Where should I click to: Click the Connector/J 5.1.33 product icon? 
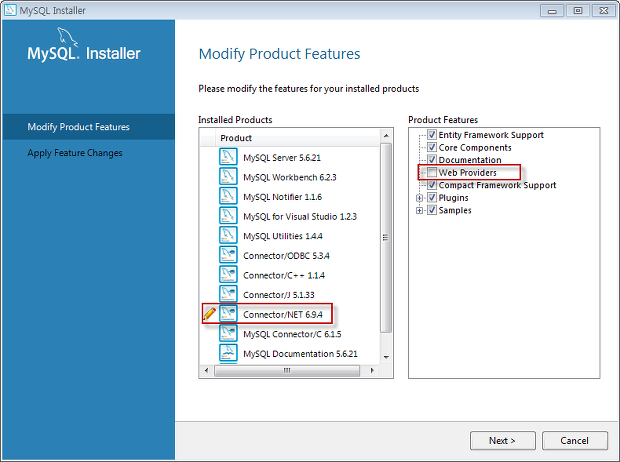coord(228,294)
